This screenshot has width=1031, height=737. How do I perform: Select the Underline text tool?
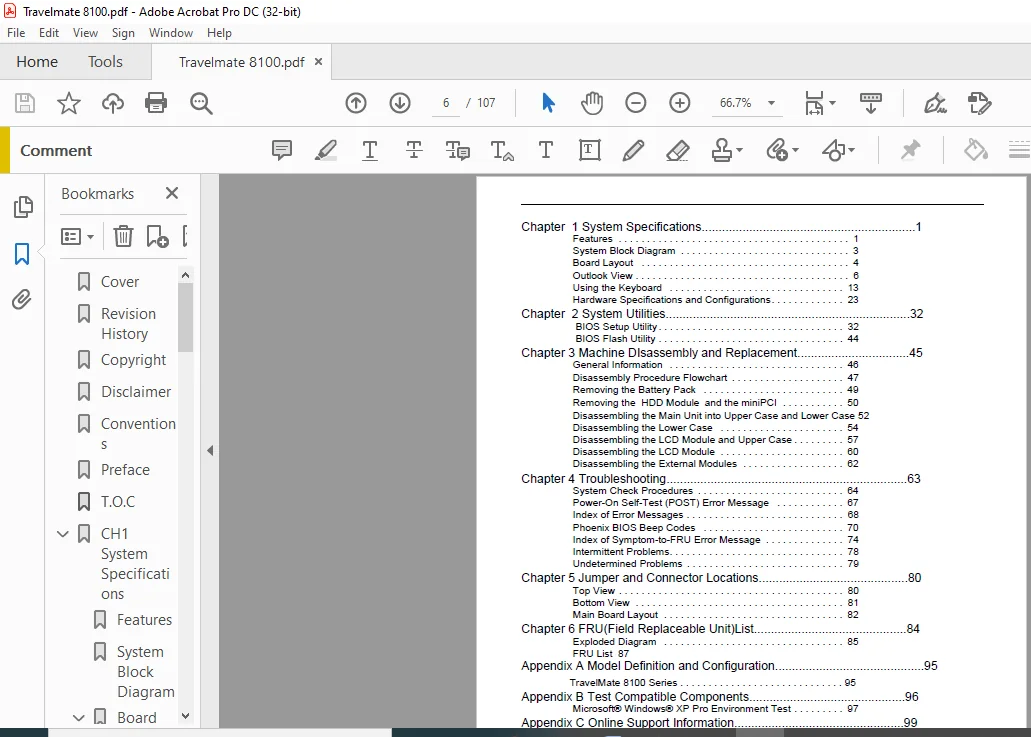pos(370,151)
